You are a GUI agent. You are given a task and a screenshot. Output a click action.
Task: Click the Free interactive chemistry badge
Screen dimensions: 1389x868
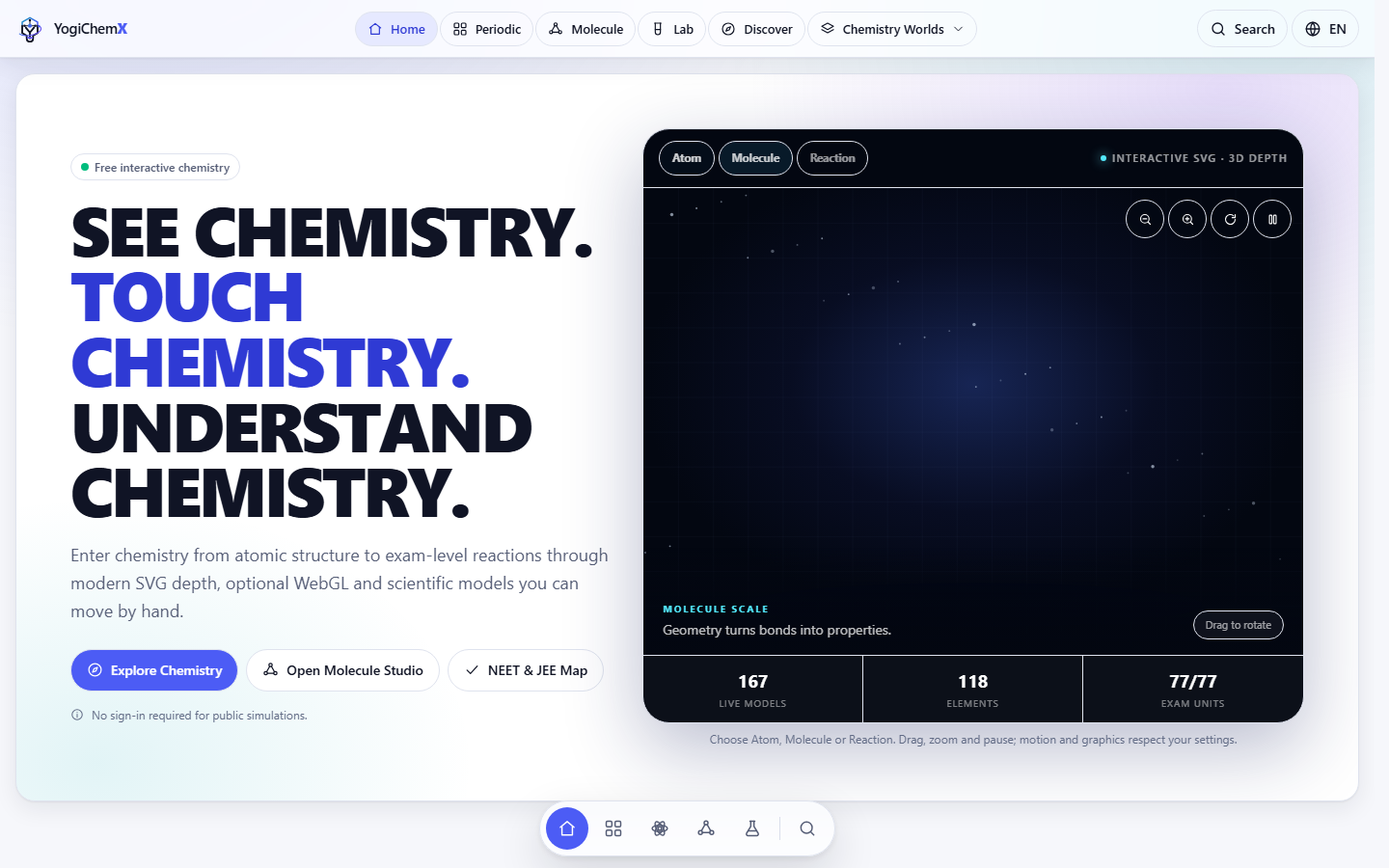click(x=155, y=167)
